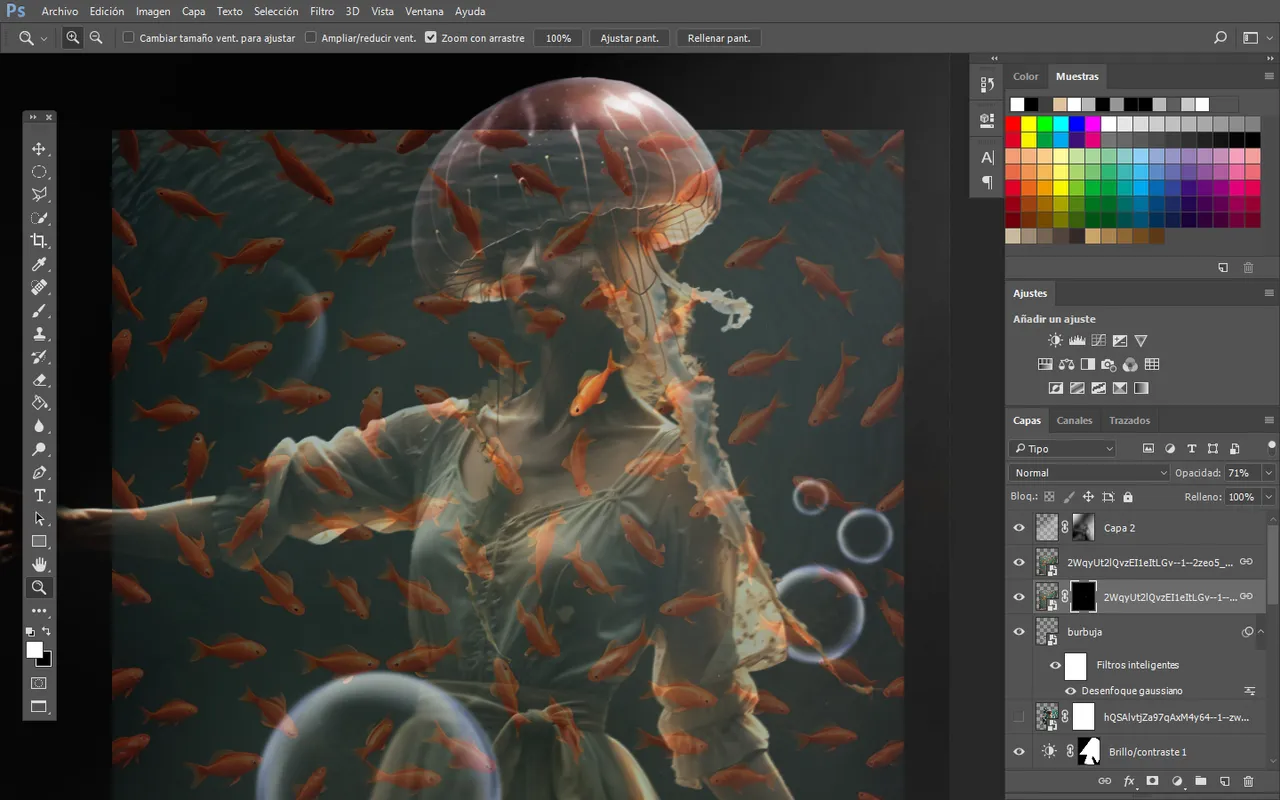Screen dimensions: 1280x800
Task: Select the Elliptical Marquee tool
Action: (39, 172)
